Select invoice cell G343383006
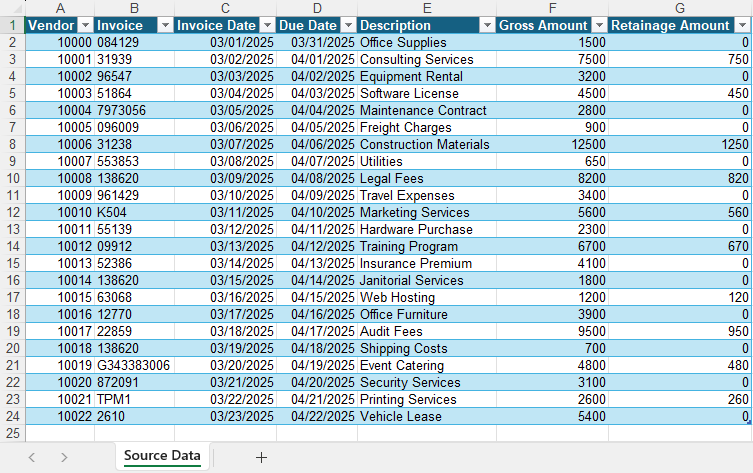This screenshot has height=473, width=753. [x=134, y=365]
